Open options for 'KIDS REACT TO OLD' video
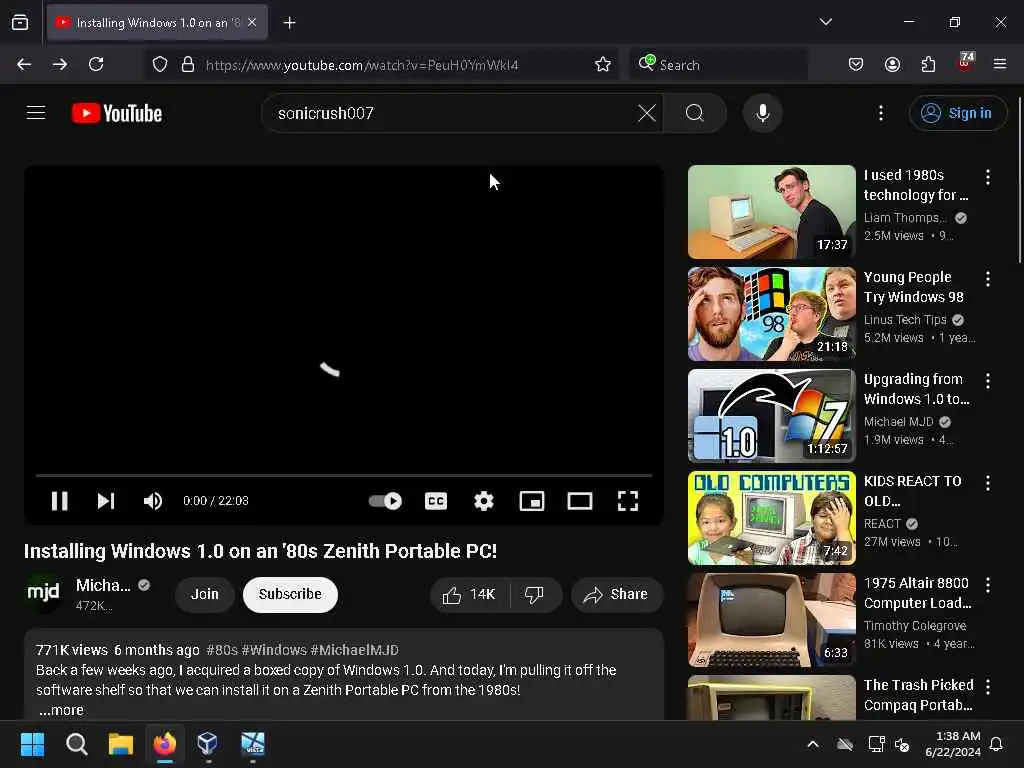The width and height of the screenshot is (1024, 768). coord(988,483)
